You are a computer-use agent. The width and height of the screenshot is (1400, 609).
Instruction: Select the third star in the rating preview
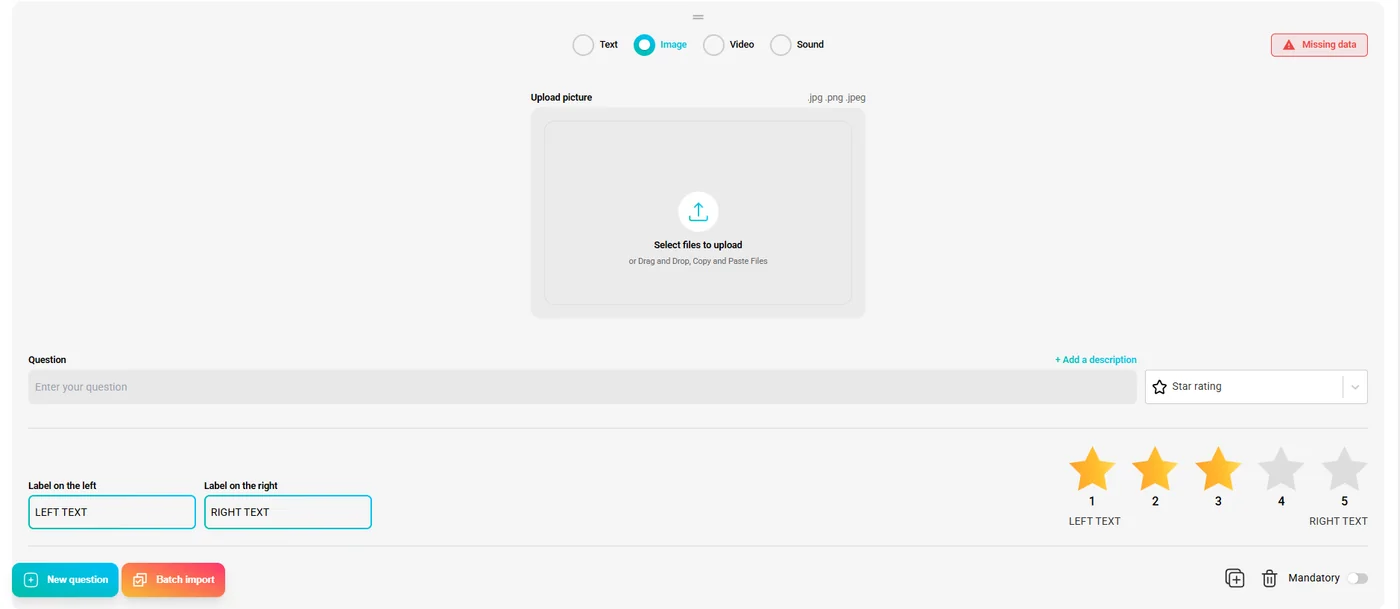point(1218,467)
